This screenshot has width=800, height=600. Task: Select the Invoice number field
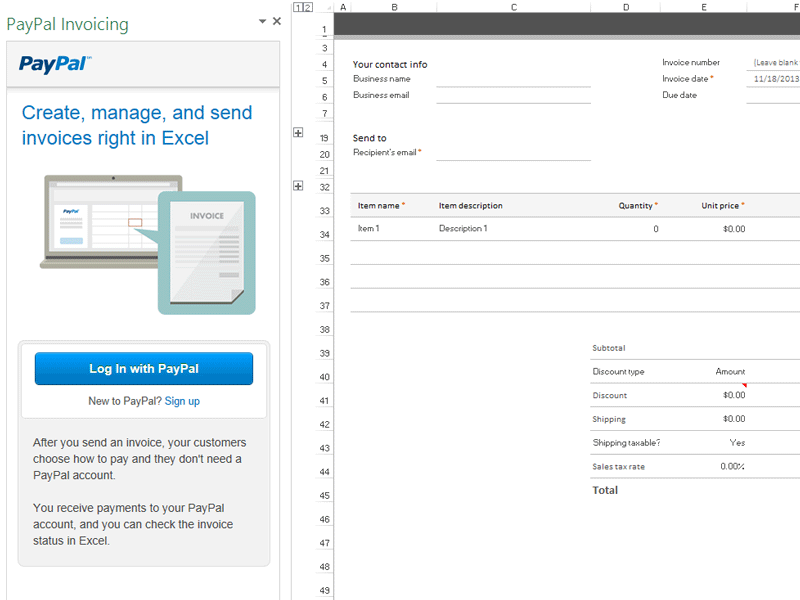click(773, 63)
